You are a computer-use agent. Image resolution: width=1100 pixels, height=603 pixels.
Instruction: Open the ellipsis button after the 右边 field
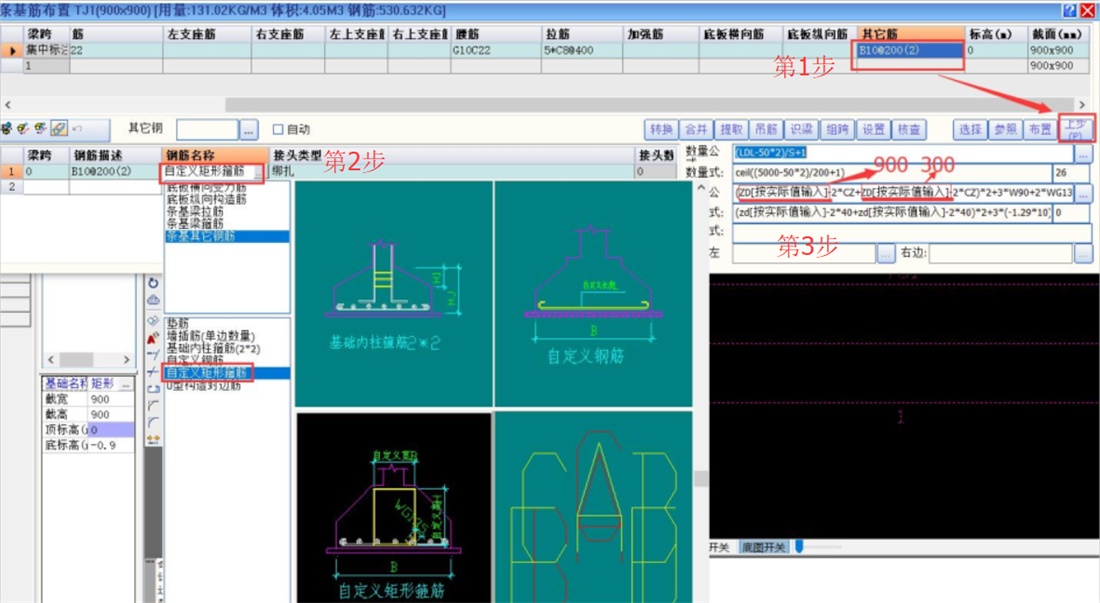pos(1082,252)
